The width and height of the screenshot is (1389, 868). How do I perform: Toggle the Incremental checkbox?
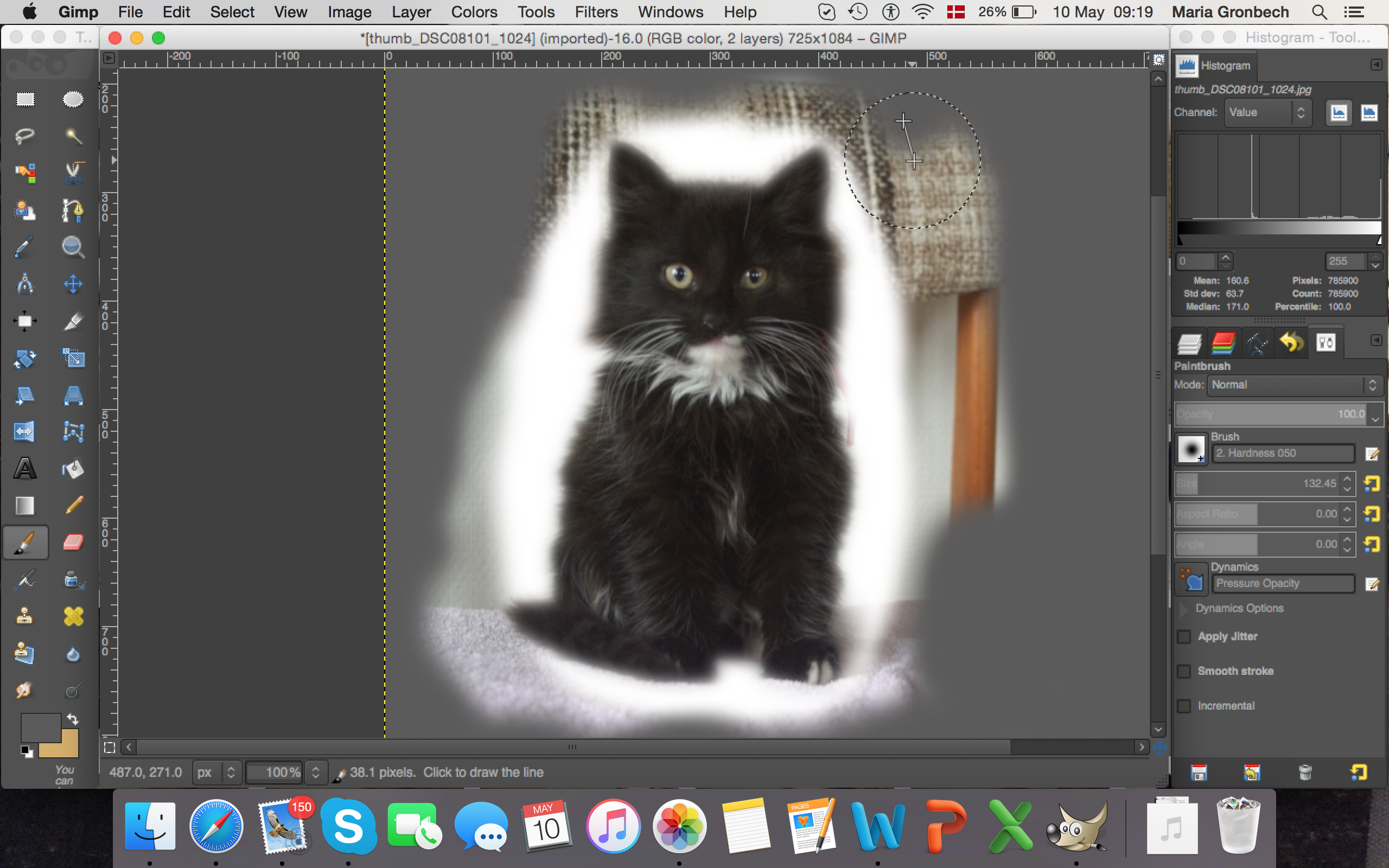[1183, 706]
